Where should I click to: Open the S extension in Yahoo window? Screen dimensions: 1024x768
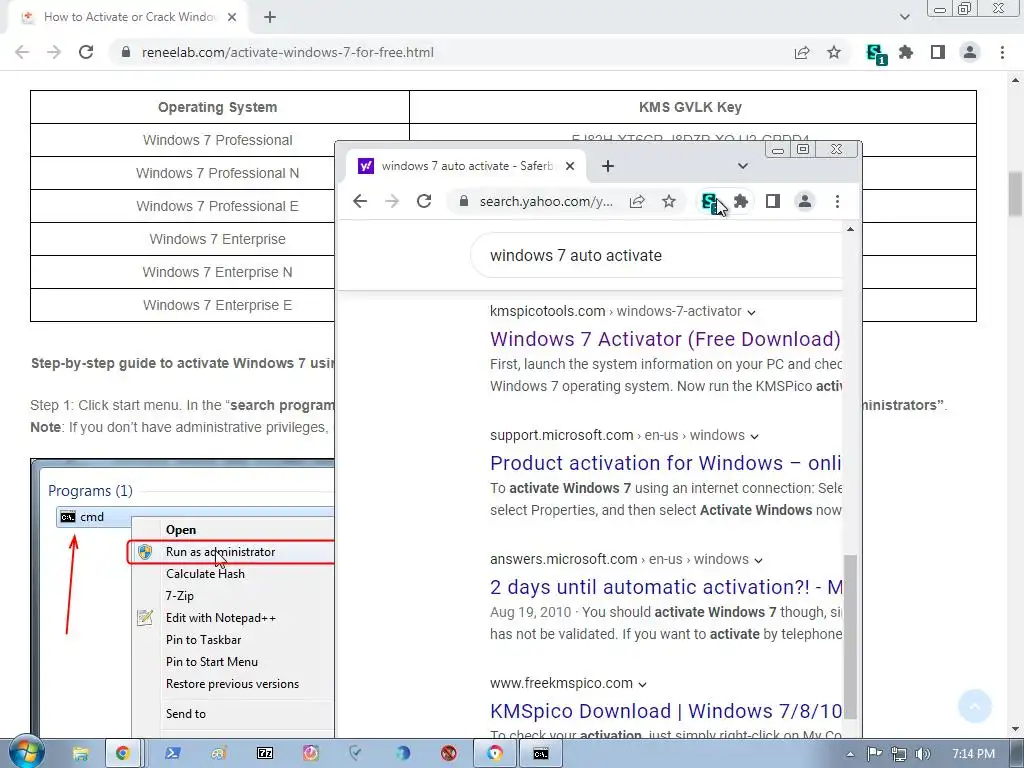tap(710, 202)
